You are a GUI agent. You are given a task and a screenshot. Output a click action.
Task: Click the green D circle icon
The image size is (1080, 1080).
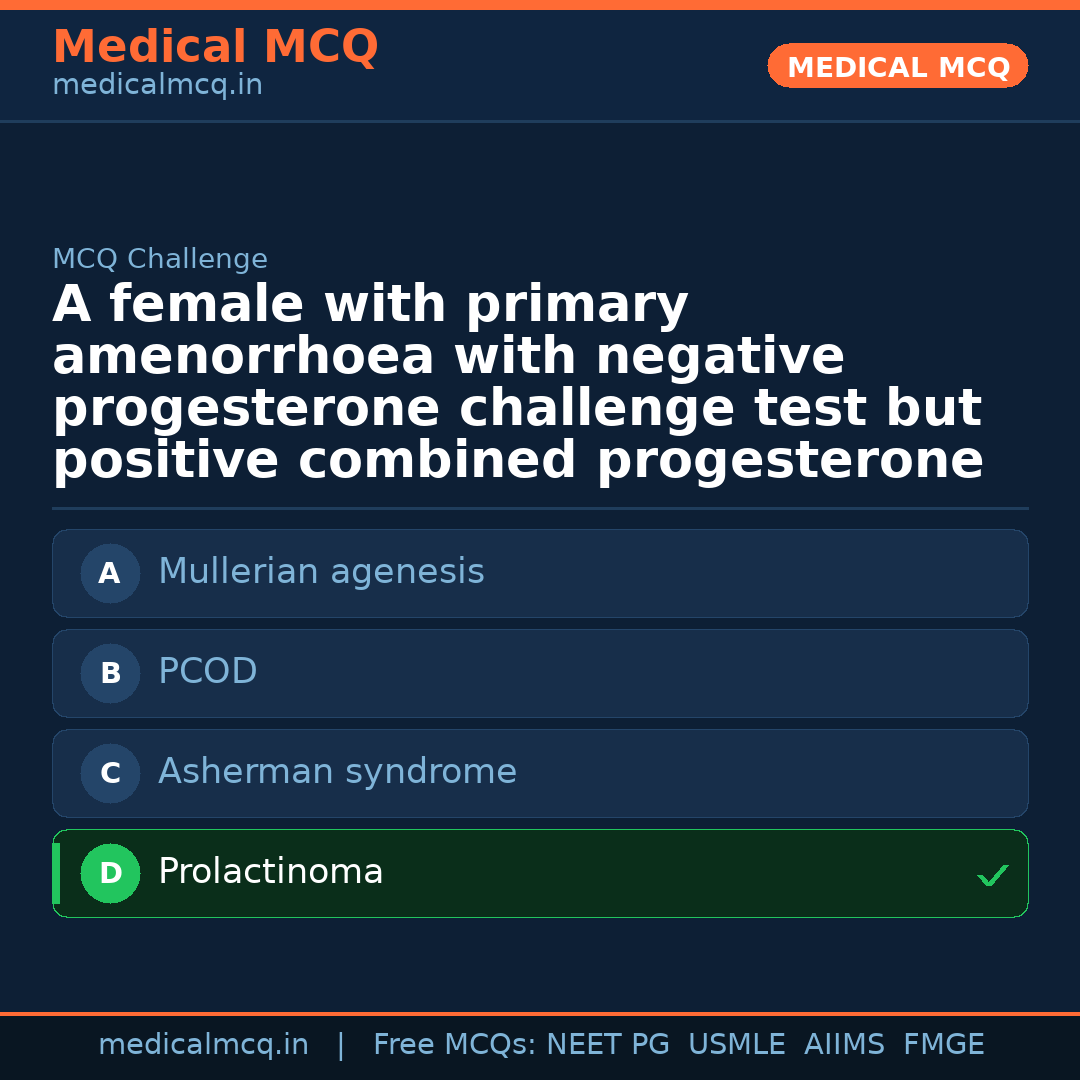coord(110,873)
